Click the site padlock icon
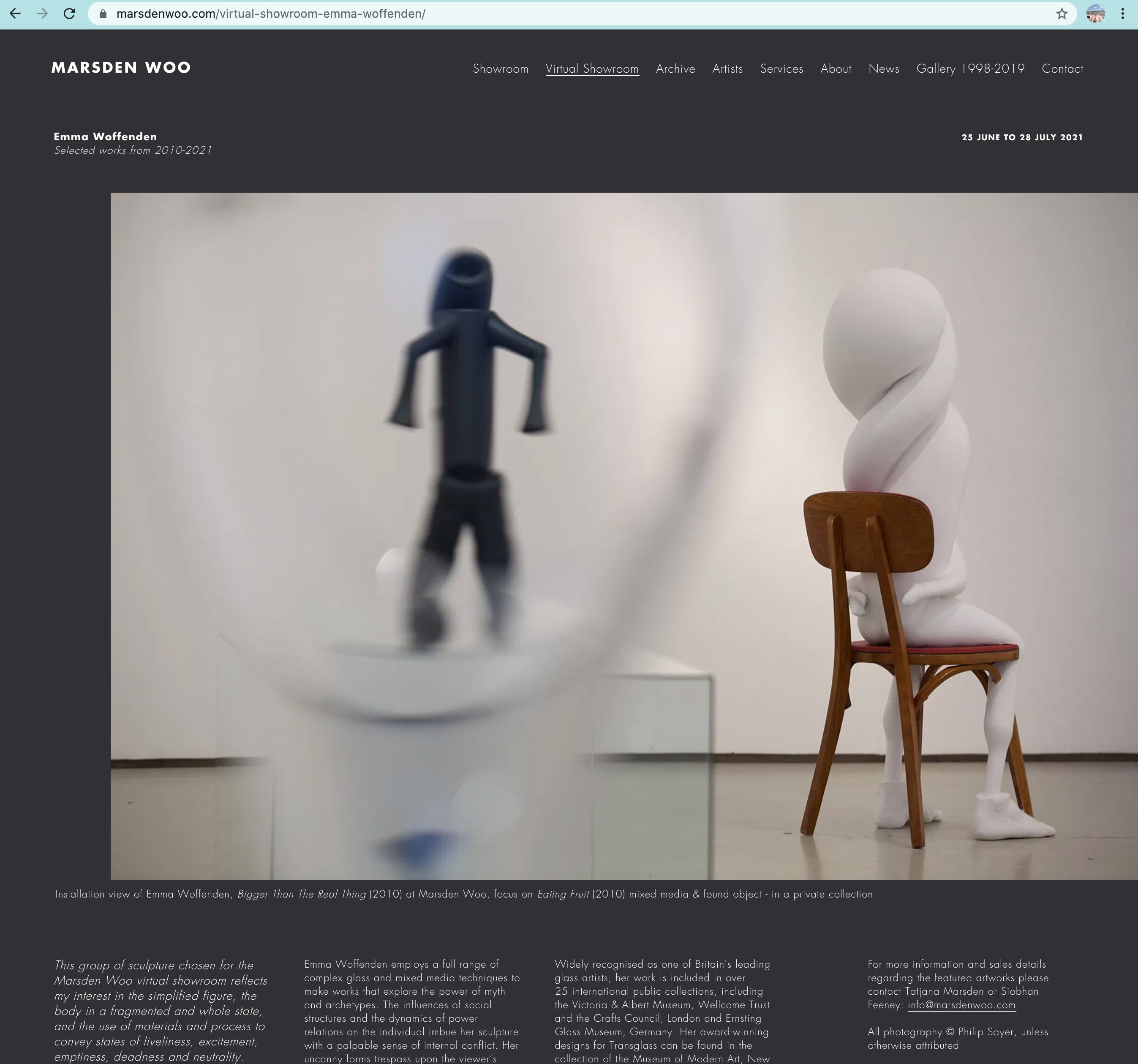 [103, 14]
